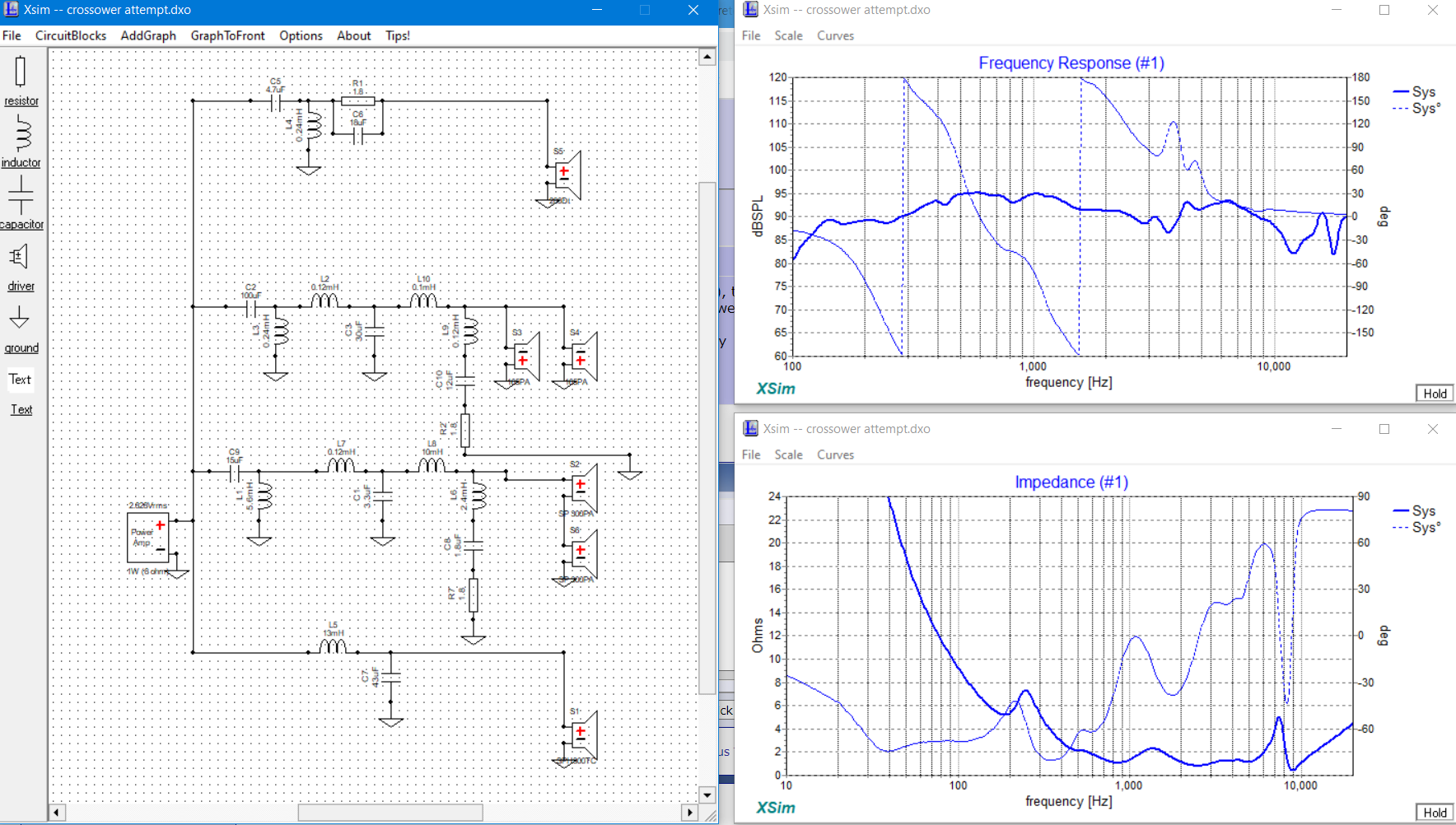The width and height of the screenshot is (1456, 825).
Task: Select the capacitor component tool
Action: [x=21, y=203]
